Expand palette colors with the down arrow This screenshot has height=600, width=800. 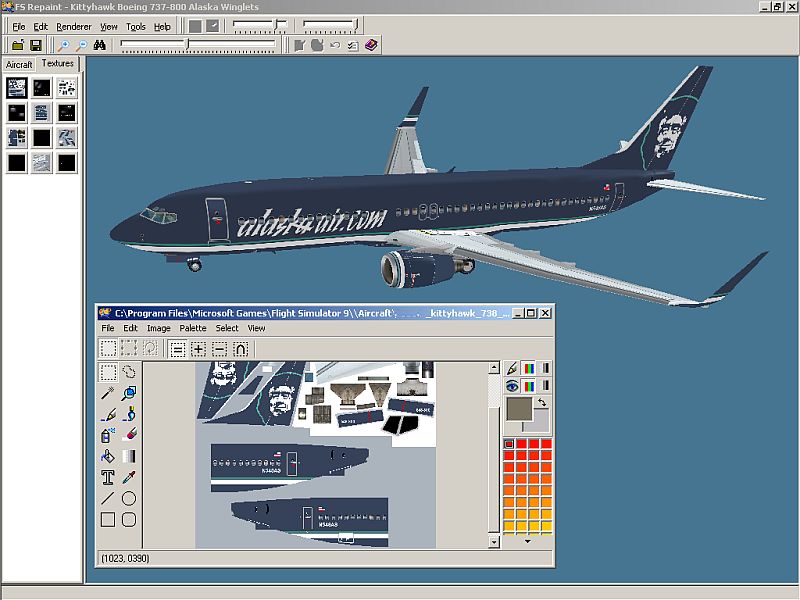click(x=527, y=541)
